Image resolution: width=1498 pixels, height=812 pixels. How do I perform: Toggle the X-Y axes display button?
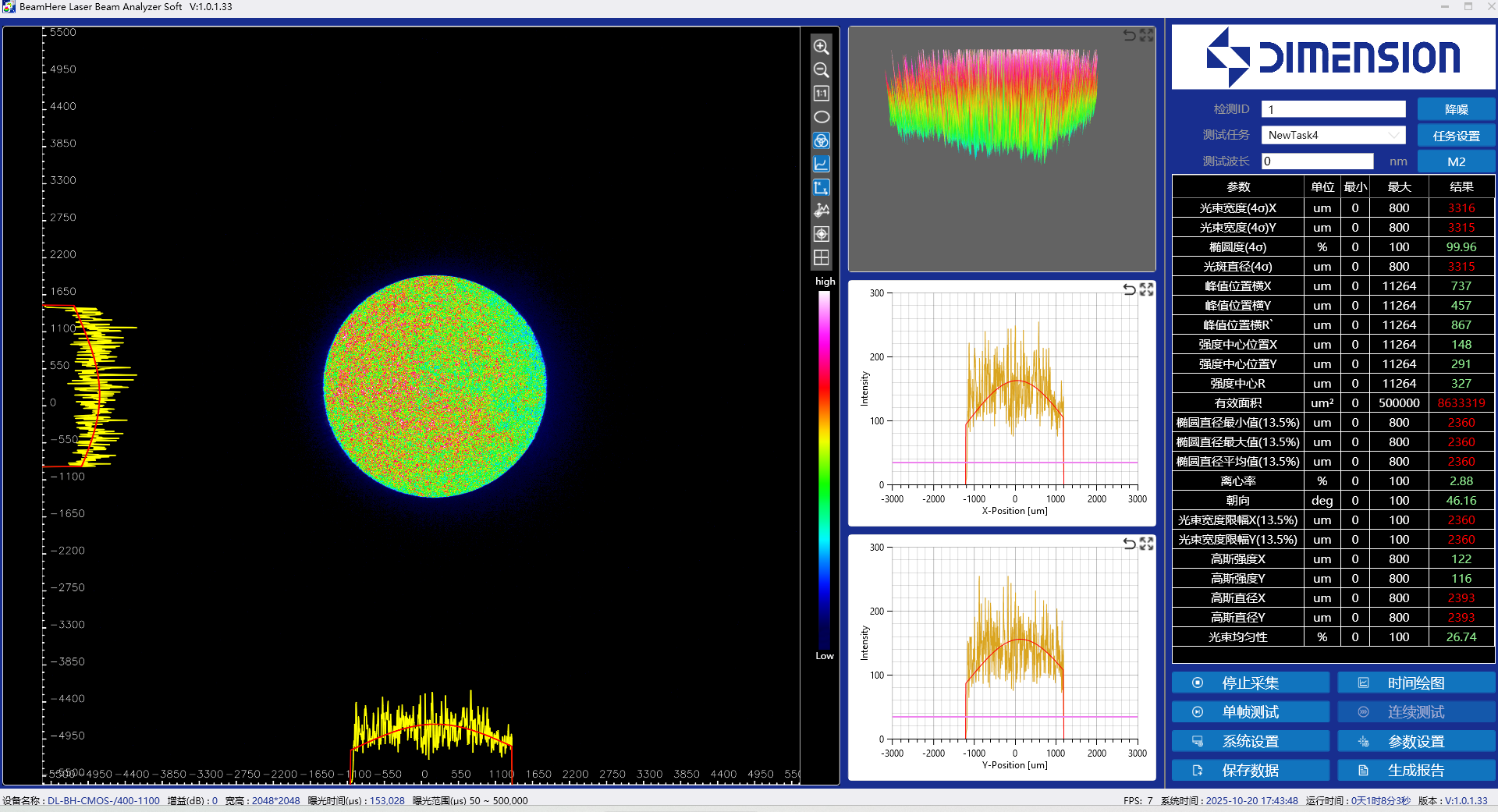(x=821, y=187)
